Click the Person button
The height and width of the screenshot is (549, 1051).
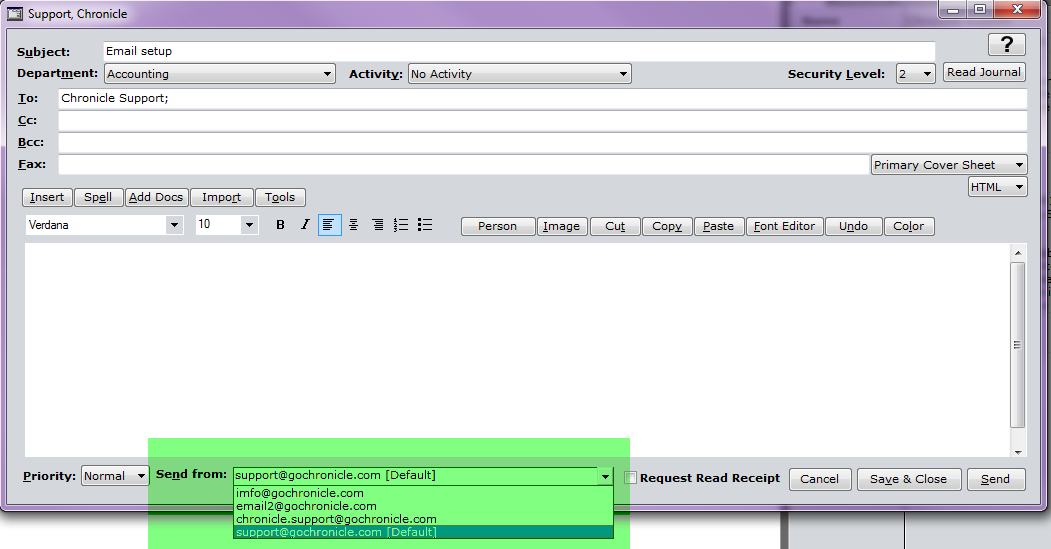point(498,227)
